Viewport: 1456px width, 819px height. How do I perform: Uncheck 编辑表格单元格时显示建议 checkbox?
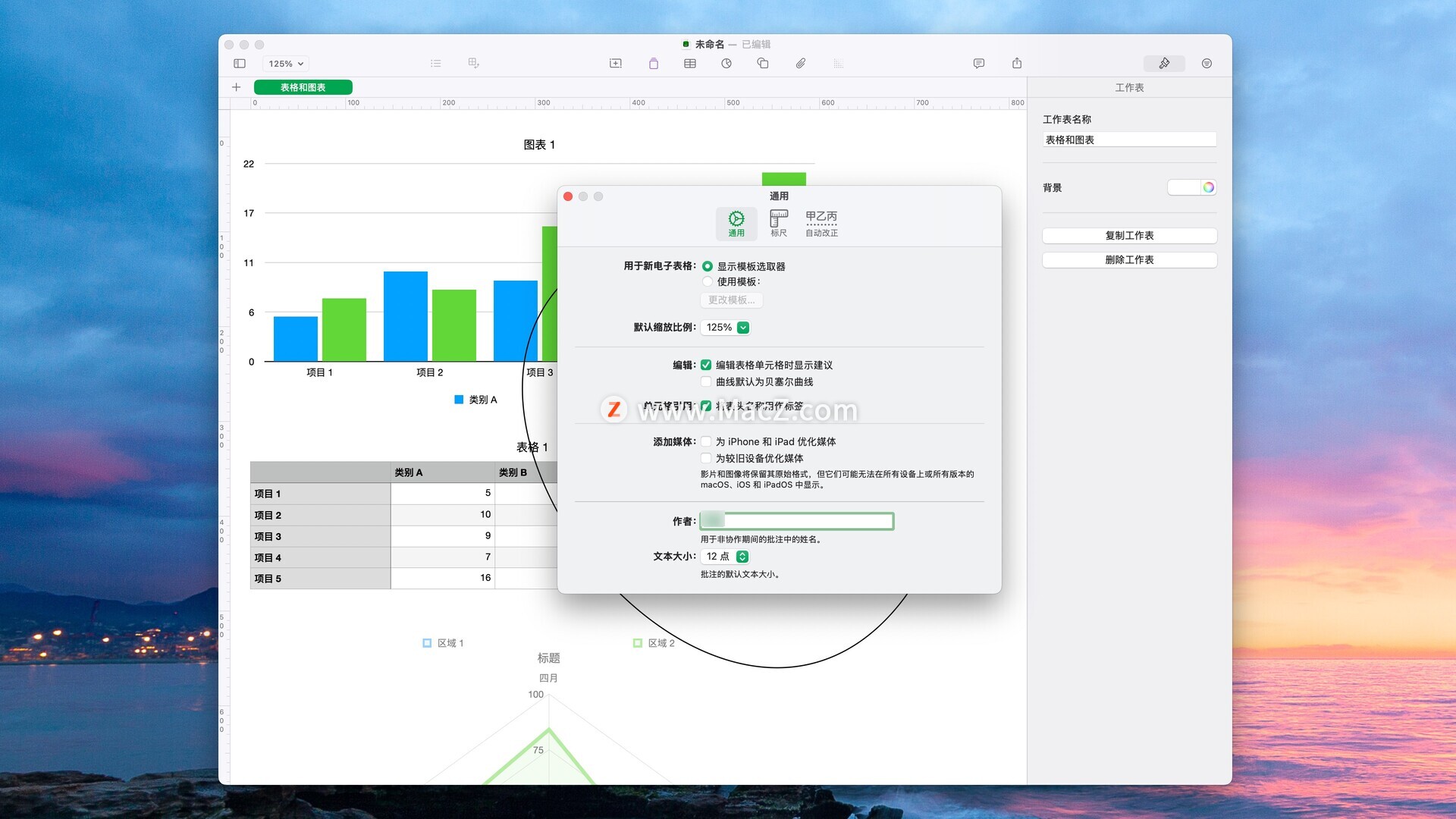pos(706,366)
